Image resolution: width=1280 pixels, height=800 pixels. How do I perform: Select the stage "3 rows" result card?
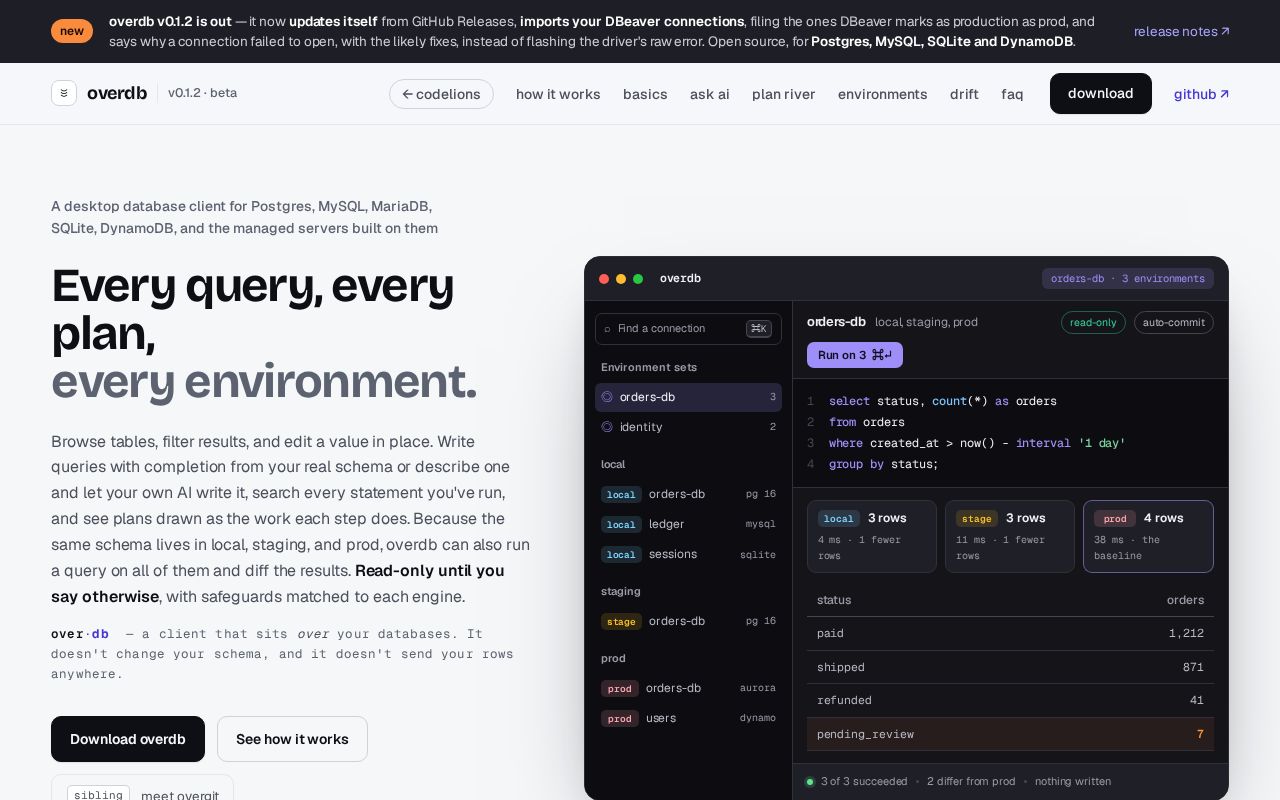point(1010,537)
